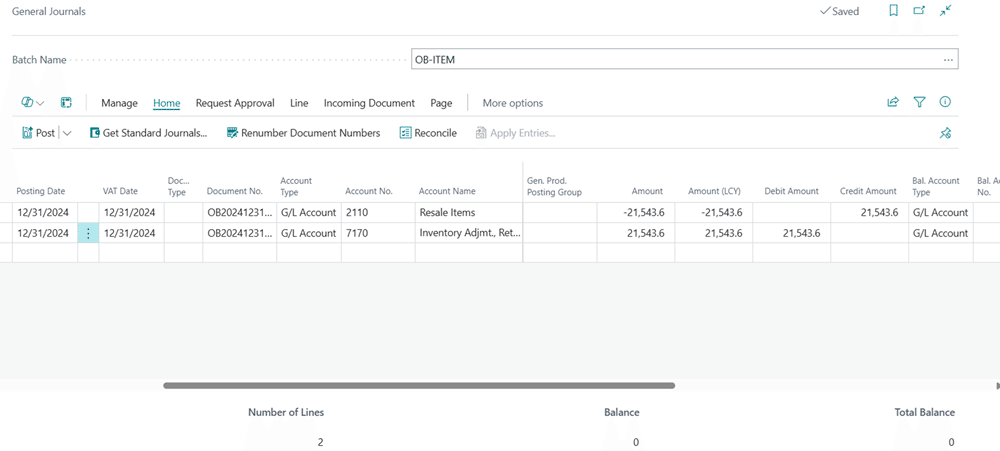Open the Incoming Document menu
Image resolution: width=1000 pixels, height=451 pixels.
click(369, 103)
